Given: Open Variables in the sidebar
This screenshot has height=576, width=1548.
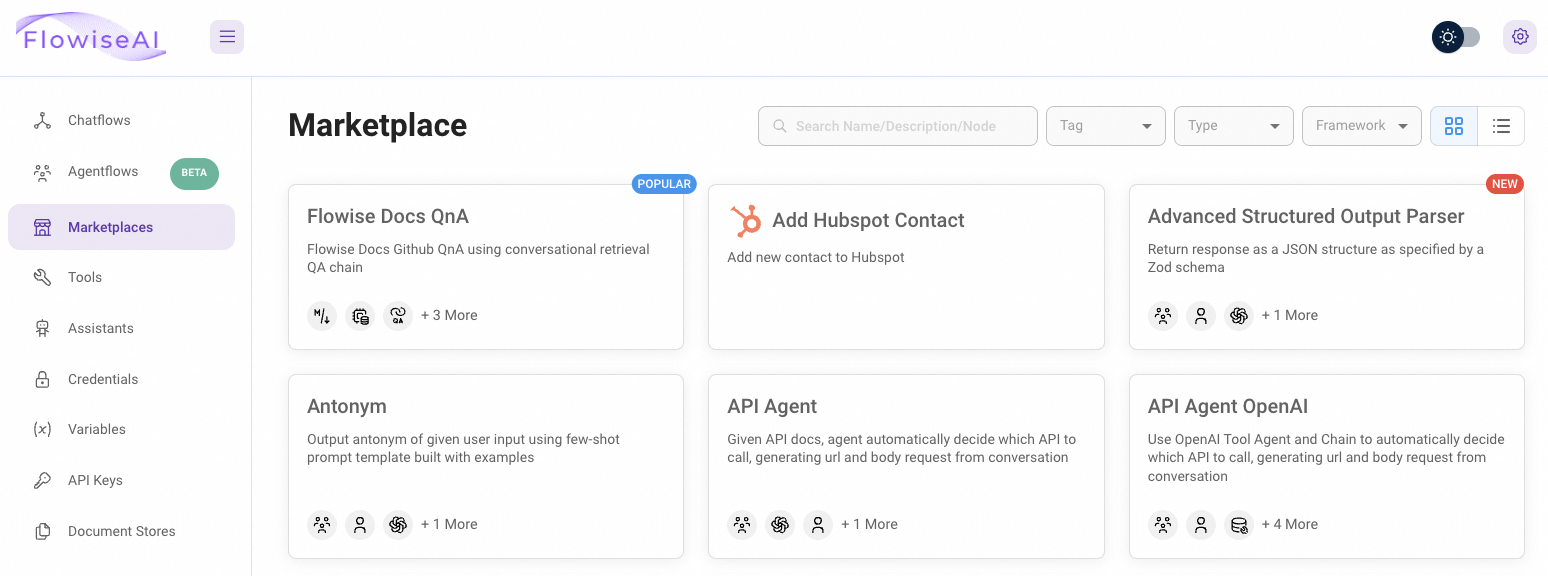Looking at the screenshot, I should [121, 429].
